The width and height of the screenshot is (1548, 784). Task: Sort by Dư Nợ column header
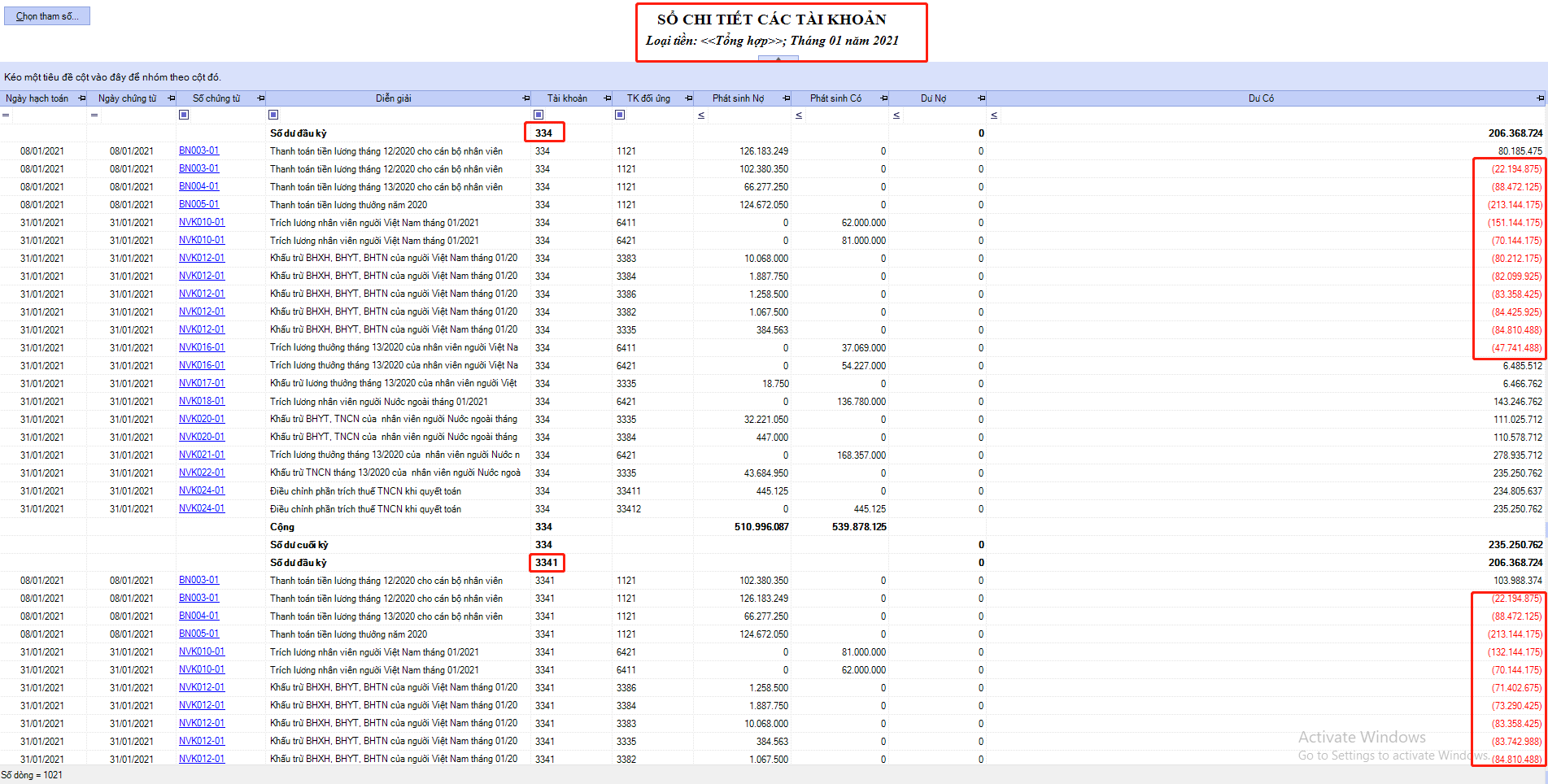[x=932, y=98]
